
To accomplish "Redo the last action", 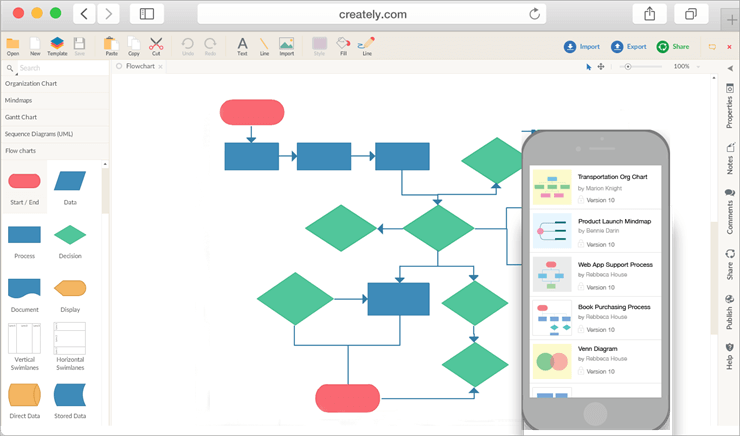I will (x=210, y=46).
